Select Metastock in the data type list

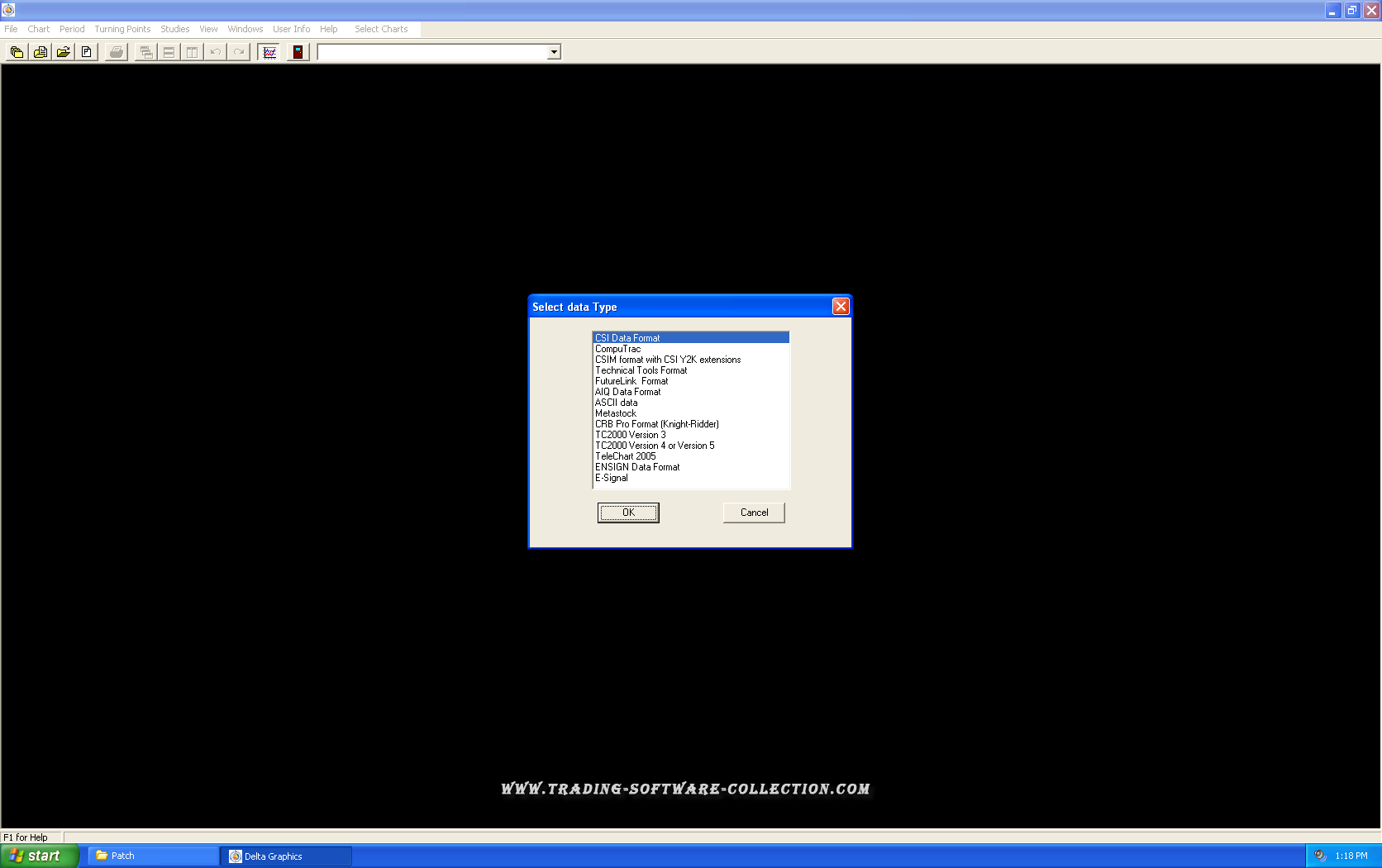click(616, 413)
